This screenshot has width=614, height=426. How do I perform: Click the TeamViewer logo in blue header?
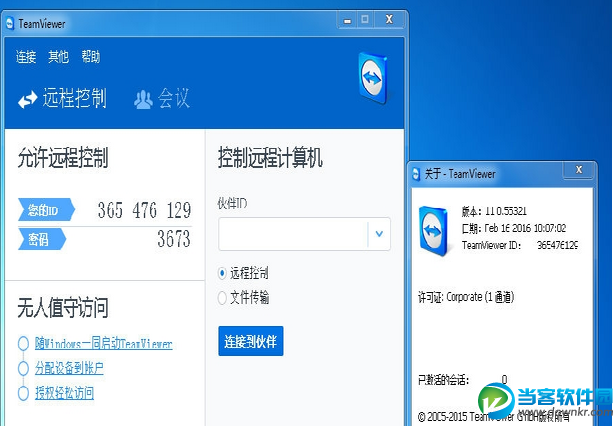tap(373, 78)
